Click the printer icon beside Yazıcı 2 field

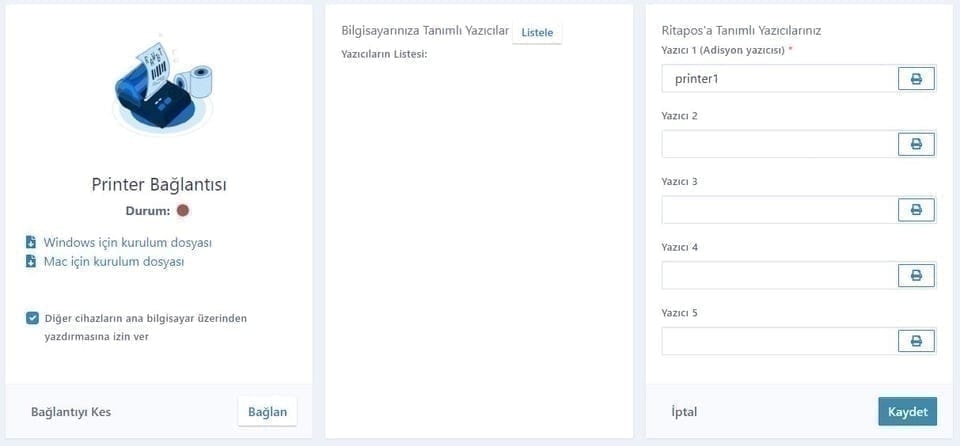[916, 145]
